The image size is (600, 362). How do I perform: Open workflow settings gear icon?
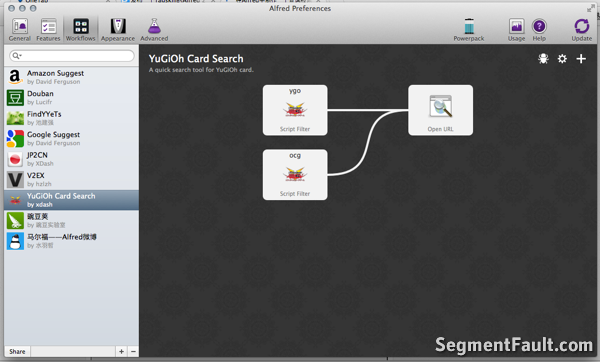562,59
